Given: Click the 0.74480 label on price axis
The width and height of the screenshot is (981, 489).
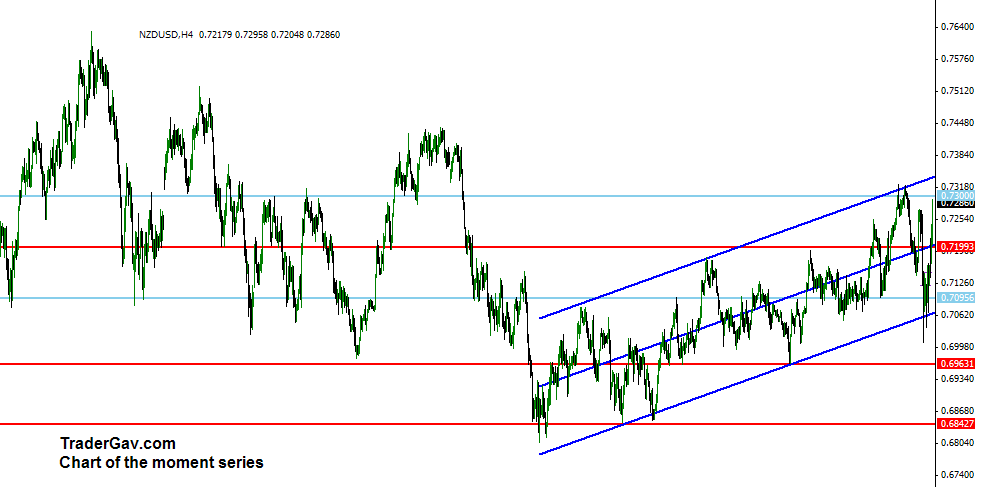Looking at the screenshot, I should [x=956, y=123].
